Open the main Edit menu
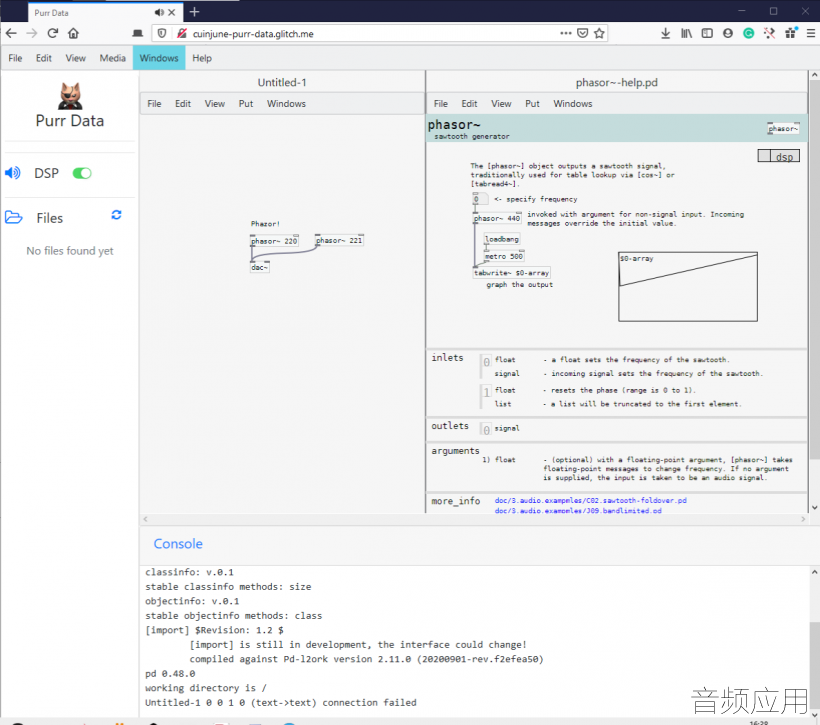This screenshot has height=725, width=820. coord(43,58)
